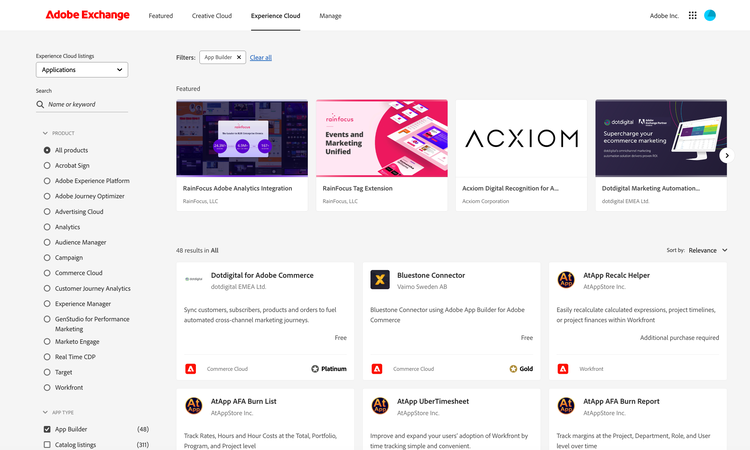The height and width of the screenshot is (450, 750).
Task: Open the Manage tab
Action: pyautogui.click(x=331, y=16)
